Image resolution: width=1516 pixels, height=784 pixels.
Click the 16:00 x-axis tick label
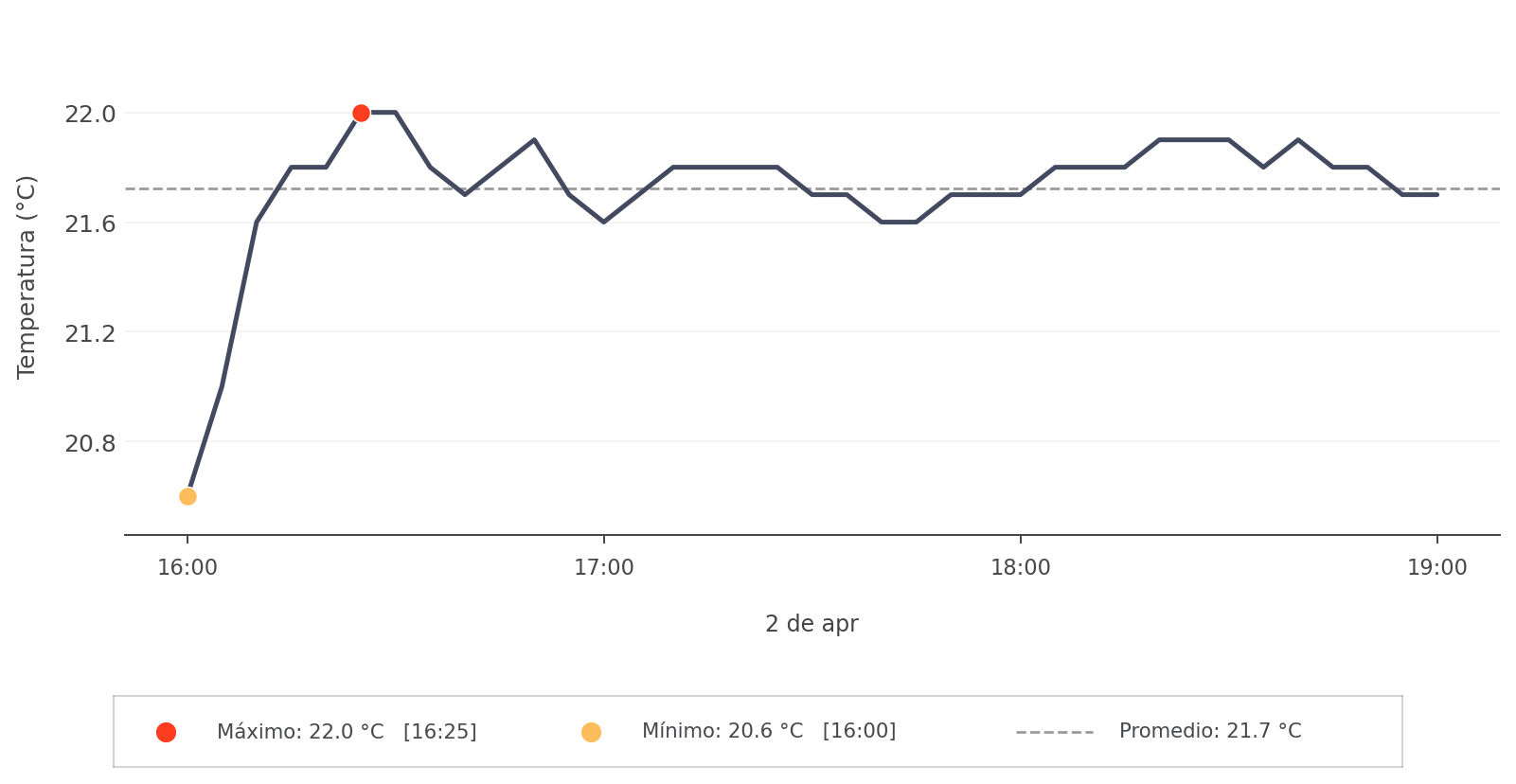[x=187, y=568]
